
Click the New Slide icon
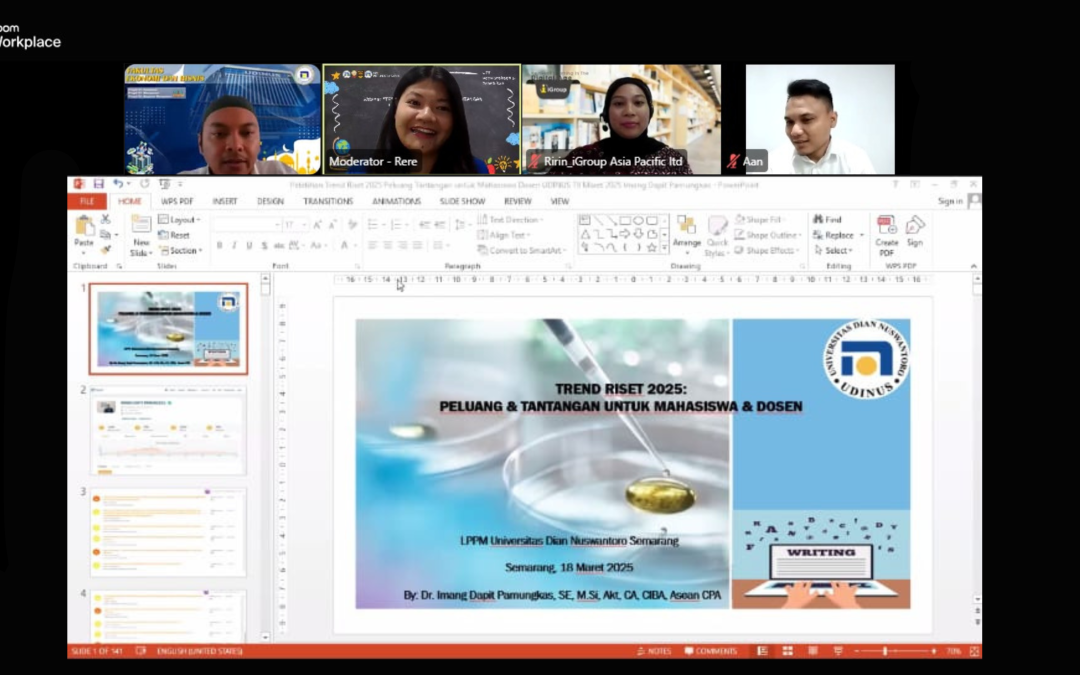click(141, 225)
